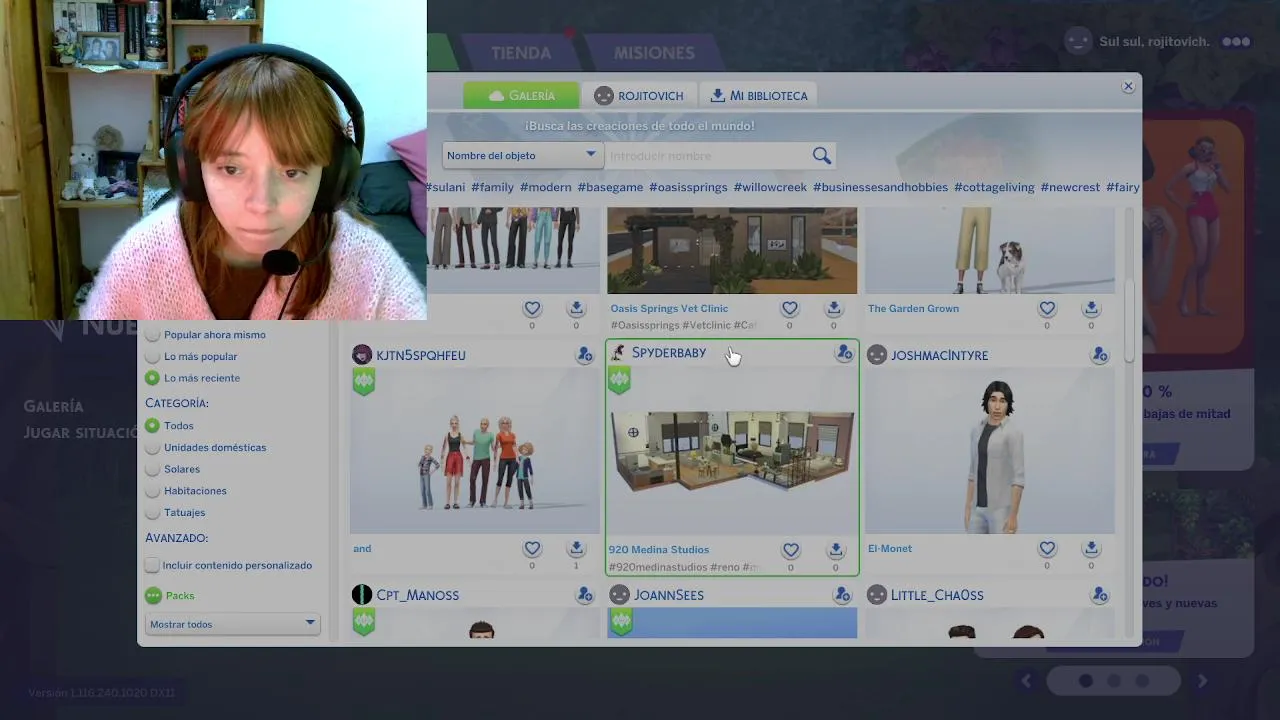This screenshot has width=1280, height=720.
Task: Open 'Galería' in the main menu behind
Action: [x=54, y=406]
